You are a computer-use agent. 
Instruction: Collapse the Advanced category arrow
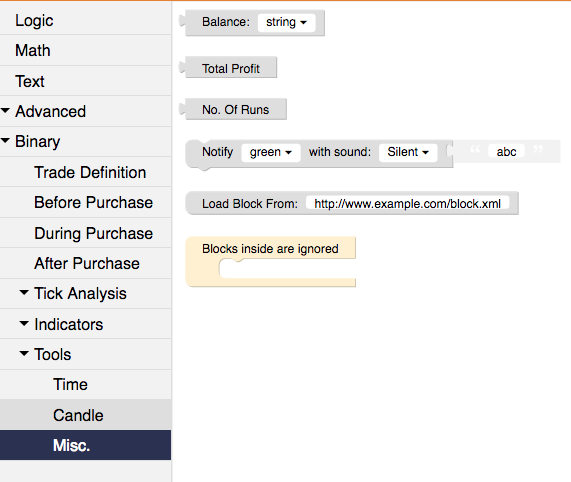click(5, 110)
